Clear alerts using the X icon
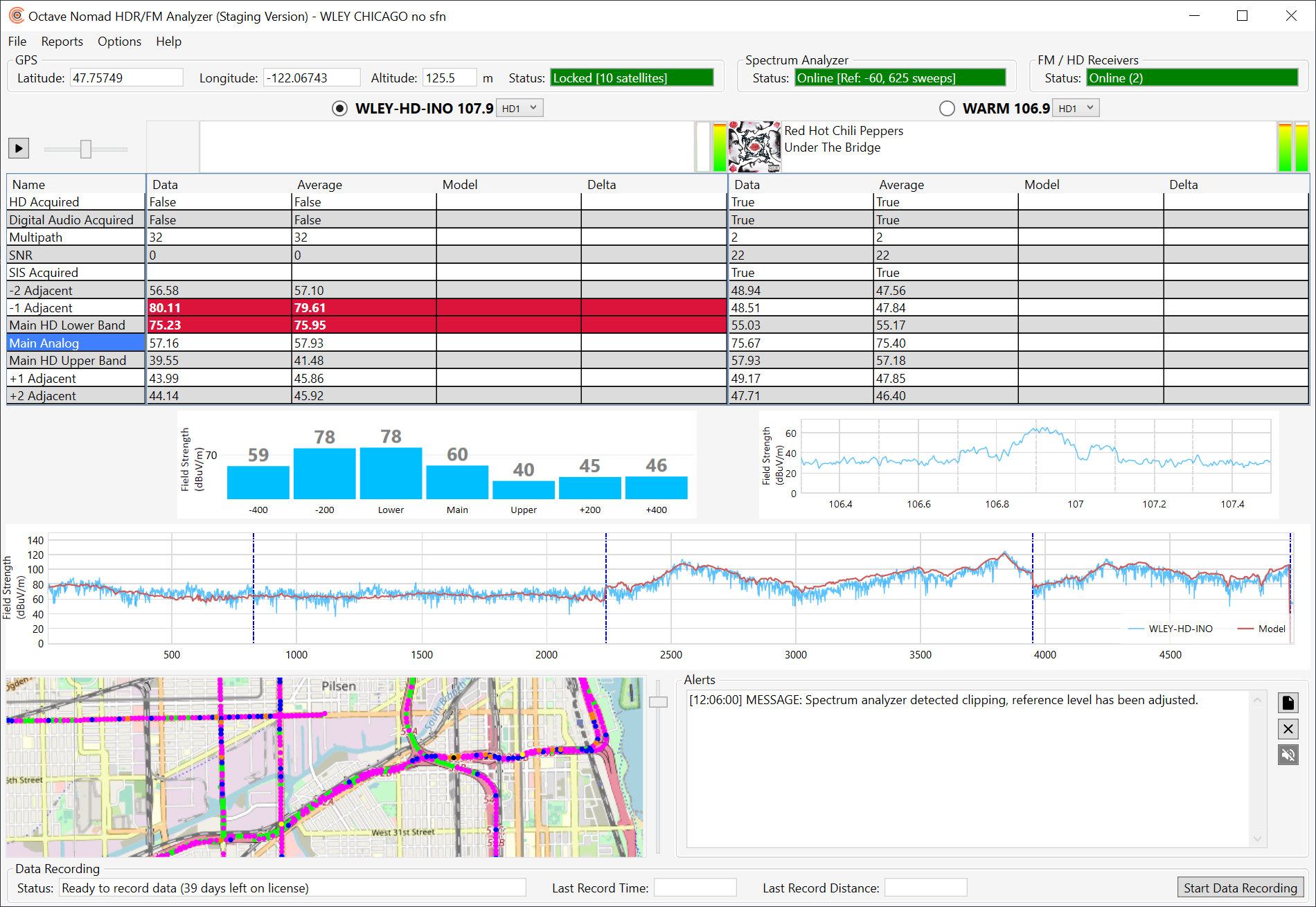 tap(1288, 729)
